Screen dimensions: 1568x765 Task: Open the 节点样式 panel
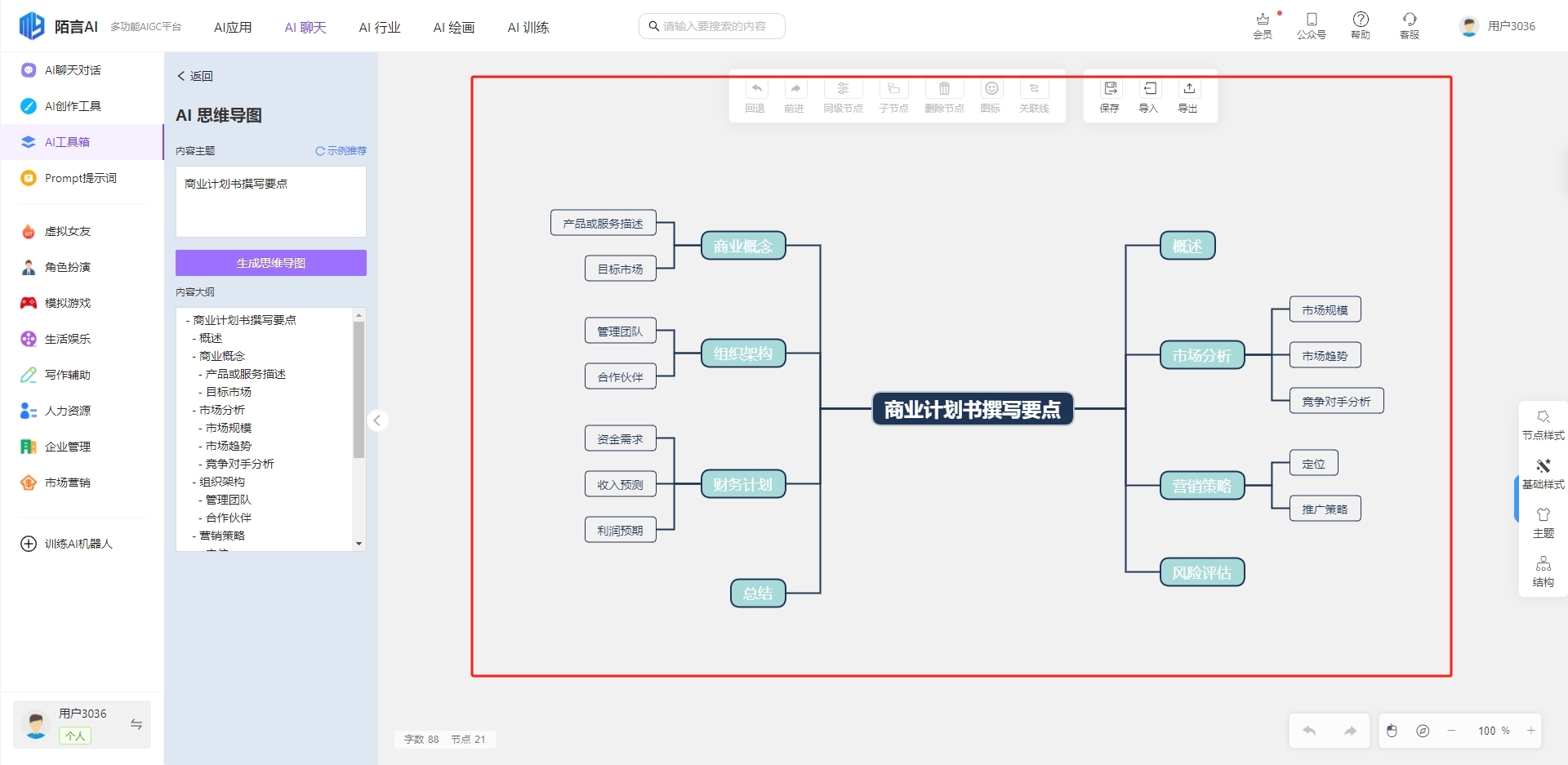point(1543,425)
